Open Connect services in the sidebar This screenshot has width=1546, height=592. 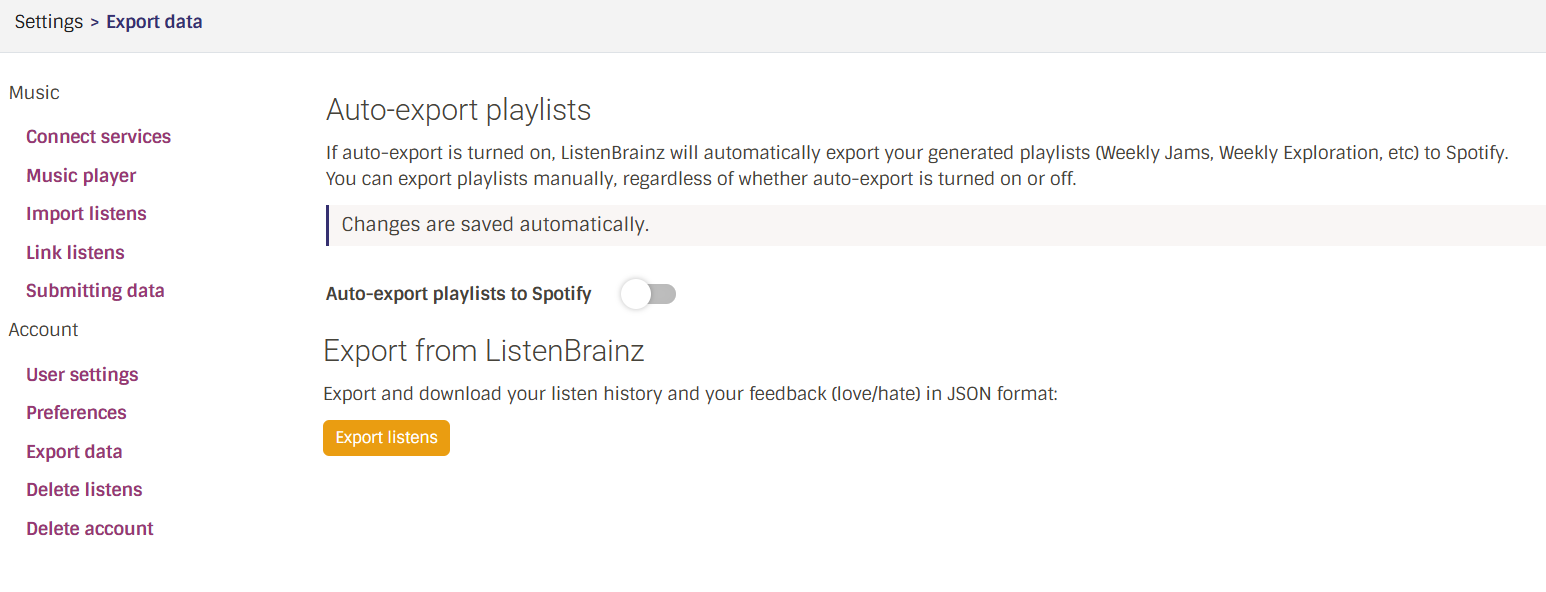tap(98, 137)
